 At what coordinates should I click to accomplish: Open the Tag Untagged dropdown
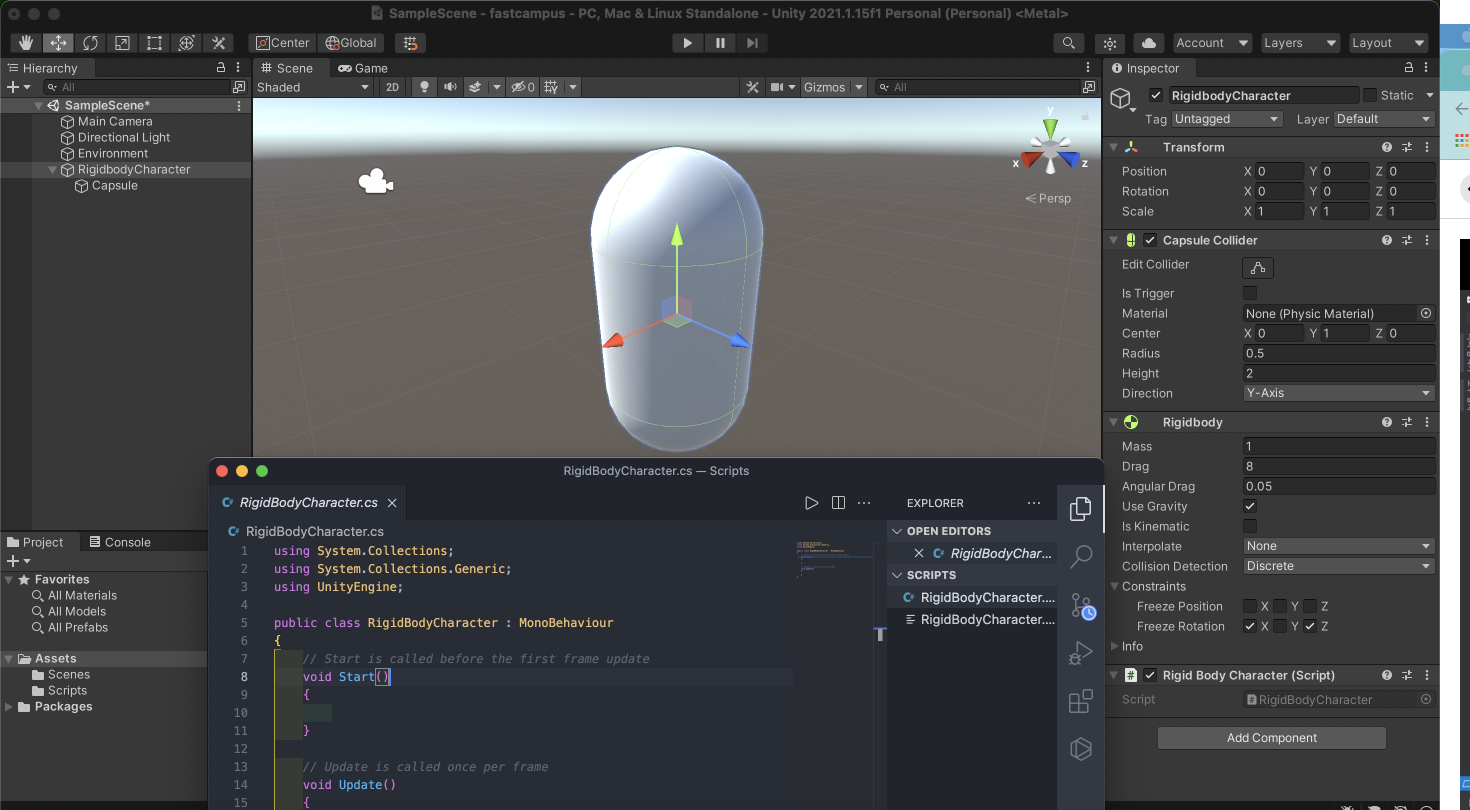point(1227,119)
